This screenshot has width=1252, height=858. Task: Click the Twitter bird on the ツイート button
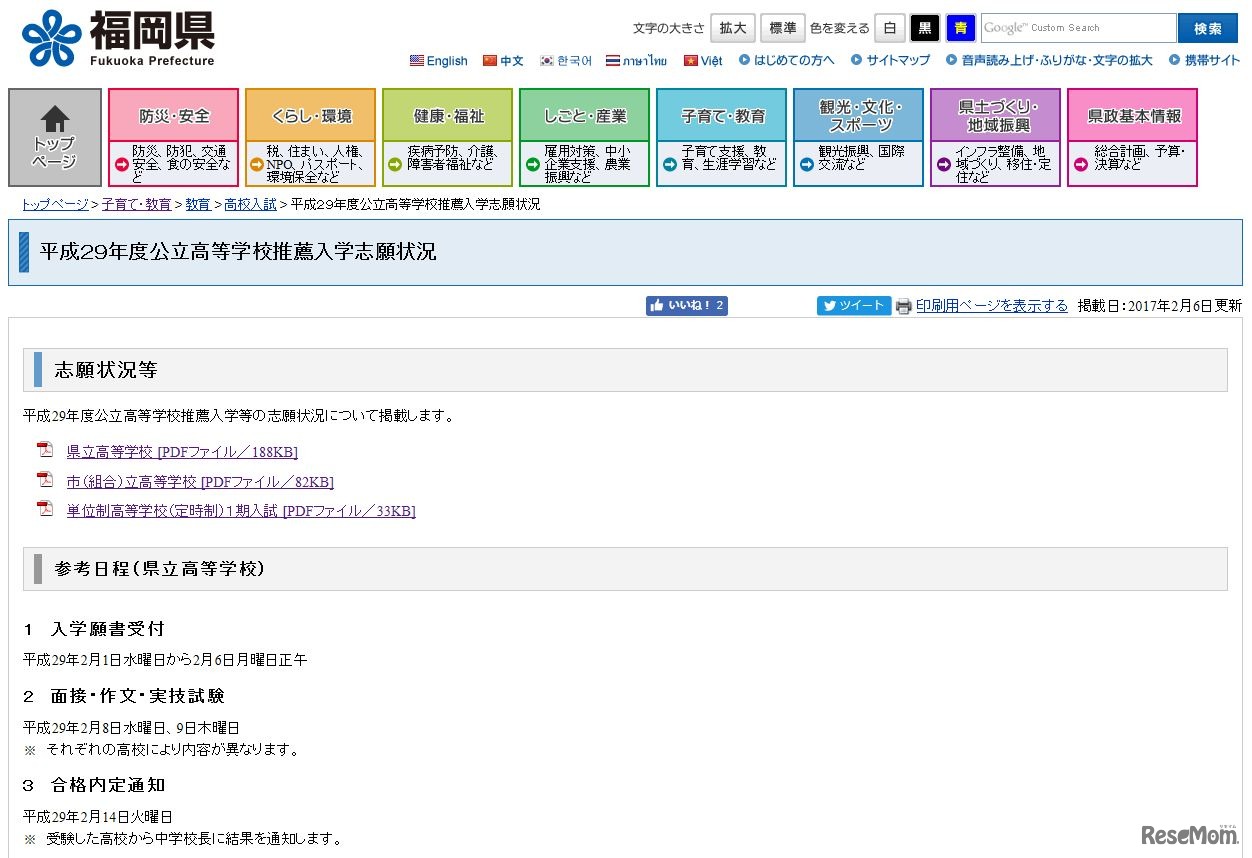pos(832,306)
